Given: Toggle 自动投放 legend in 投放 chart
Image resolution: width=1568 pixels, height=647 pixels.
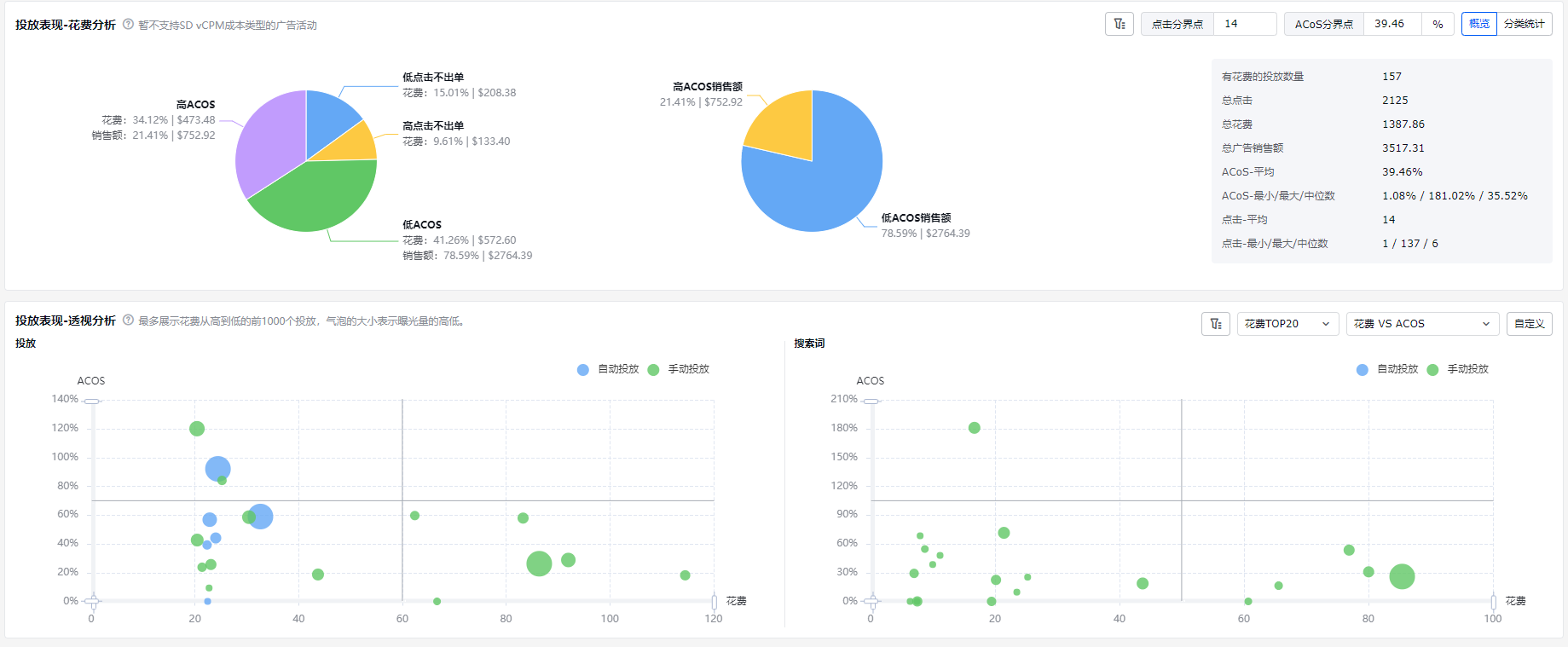Looking at the screenshot, I should coord(608,369).
